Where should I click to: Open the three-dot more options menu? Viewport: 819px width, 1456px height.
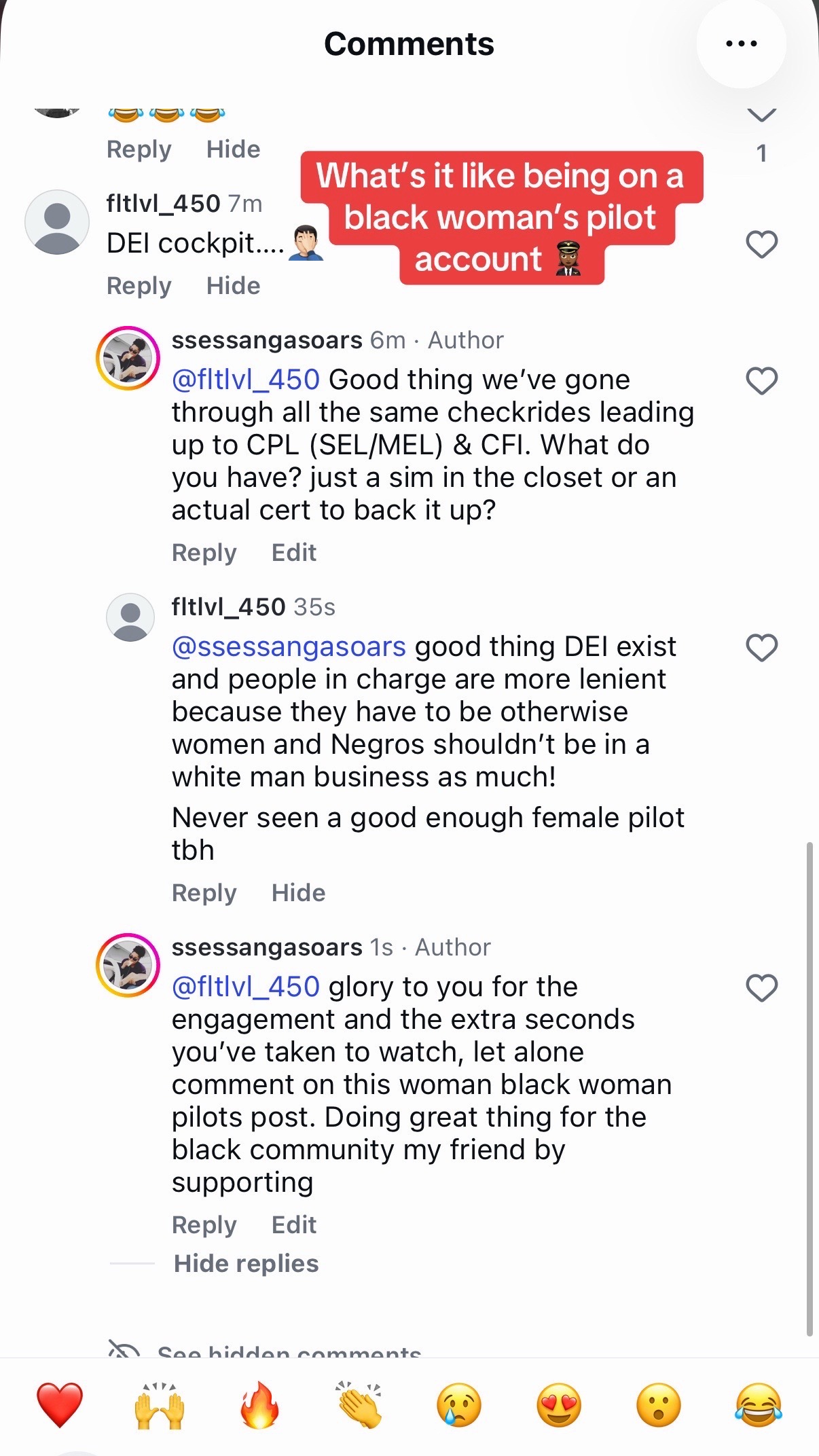(741, 44)
